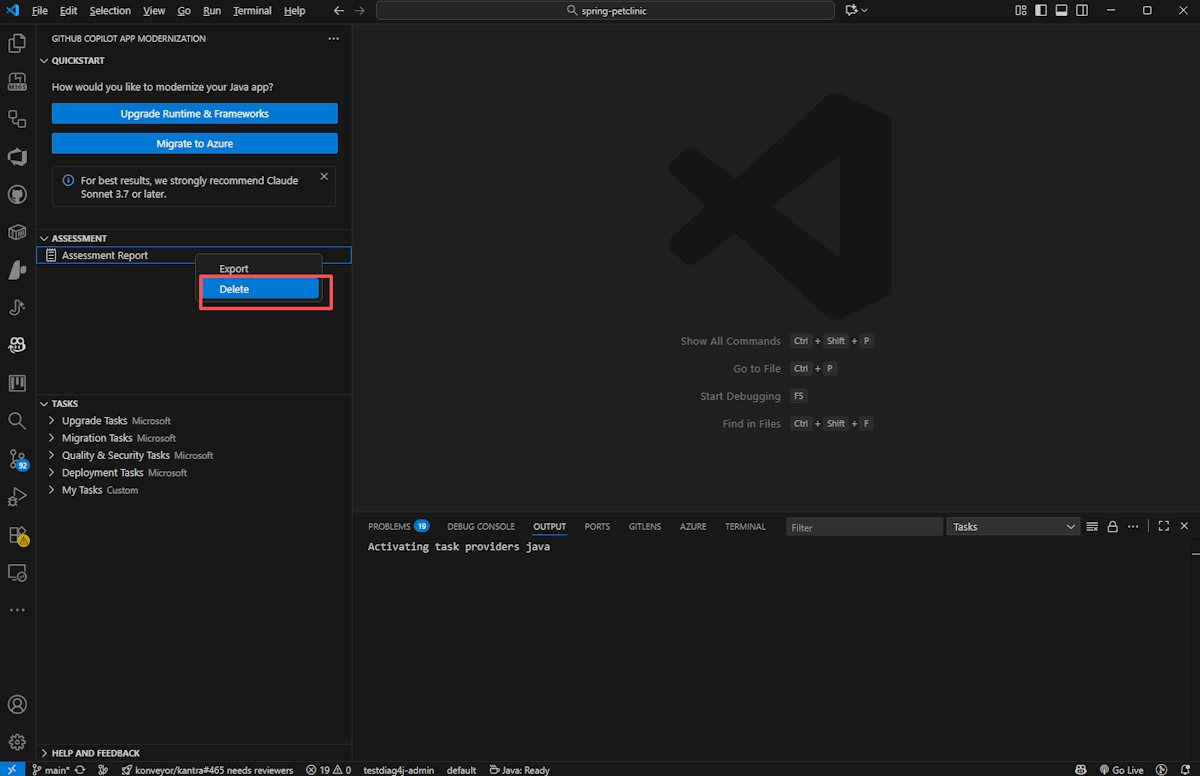Open the Explorer view in activity bar

pos(17,43)
